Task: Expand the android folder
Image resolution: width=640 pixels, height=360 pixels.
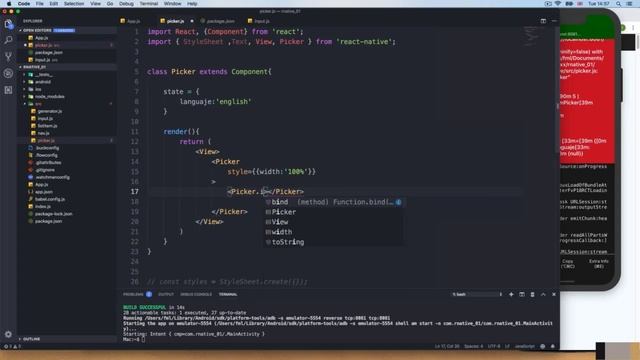Action: click(x=42, y=82)
